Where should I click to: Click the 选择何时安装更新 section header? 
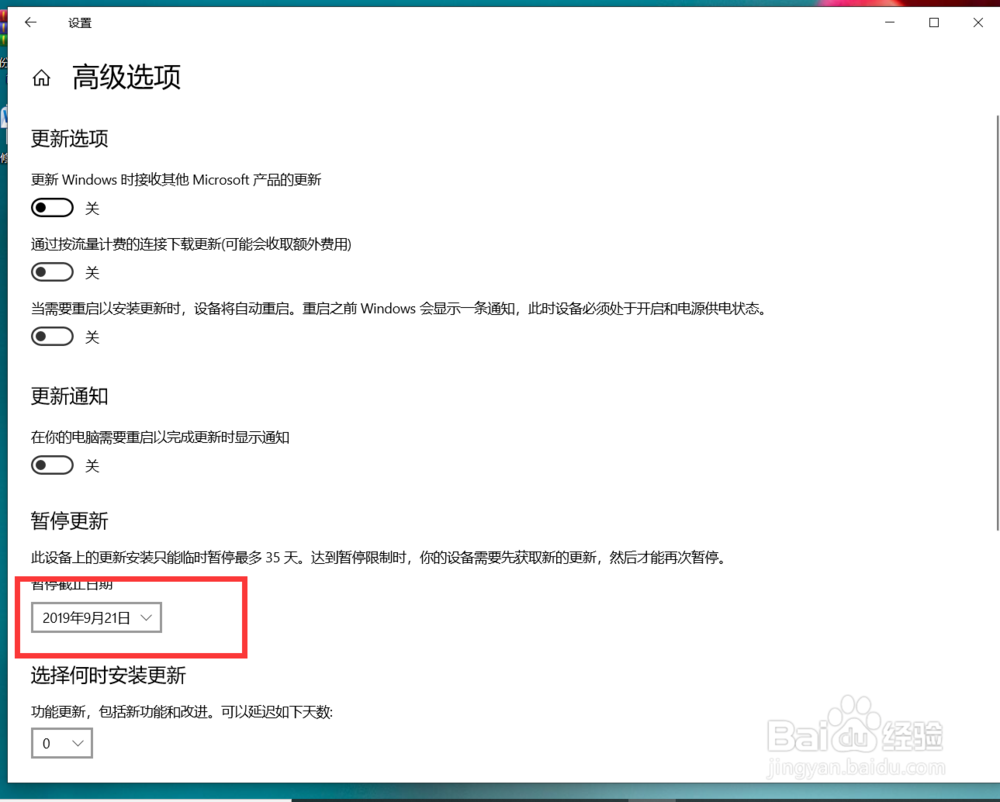pos(108,675)
